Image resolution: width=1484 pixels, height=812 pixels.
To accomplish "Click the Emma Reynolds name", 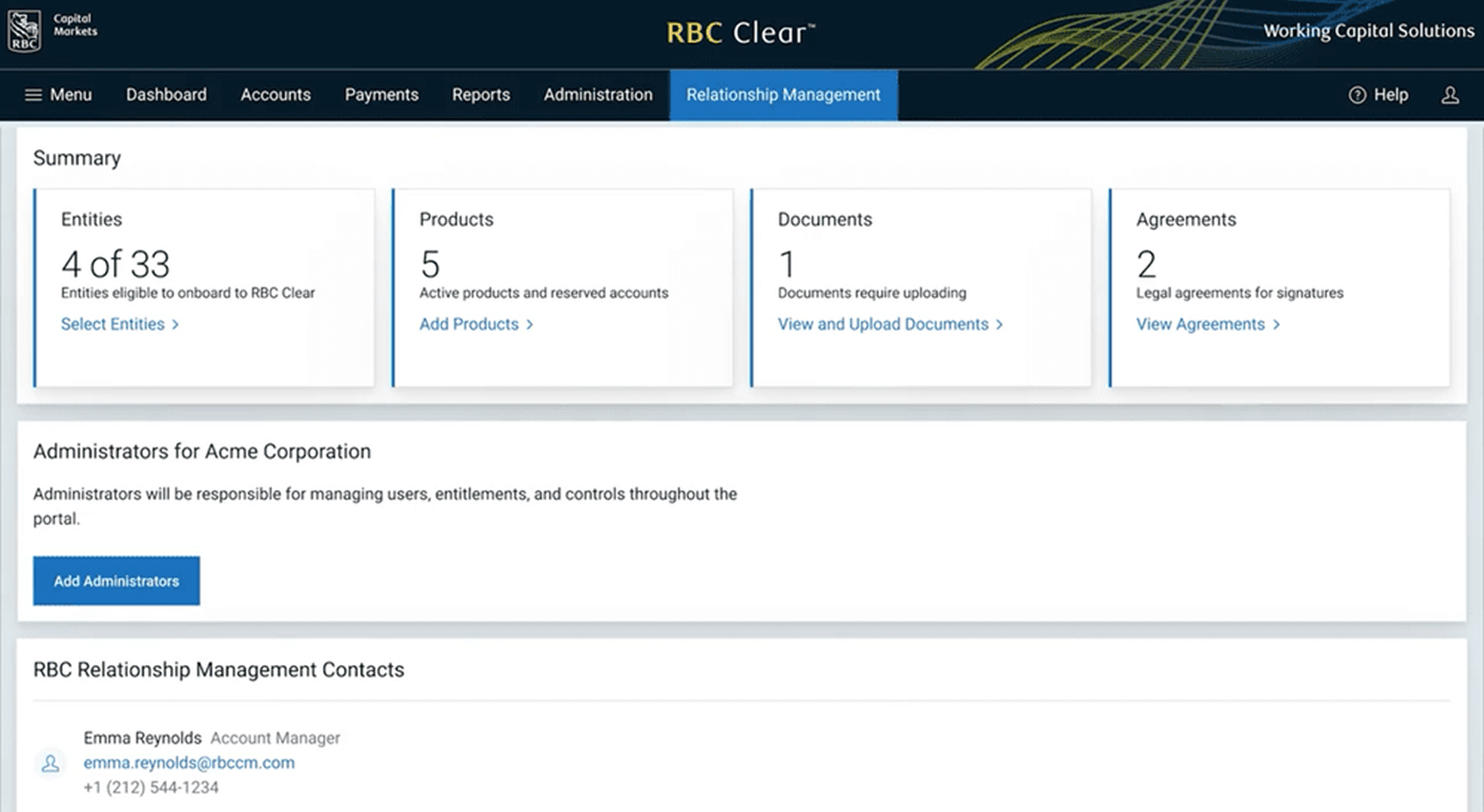I will point(142,738).
